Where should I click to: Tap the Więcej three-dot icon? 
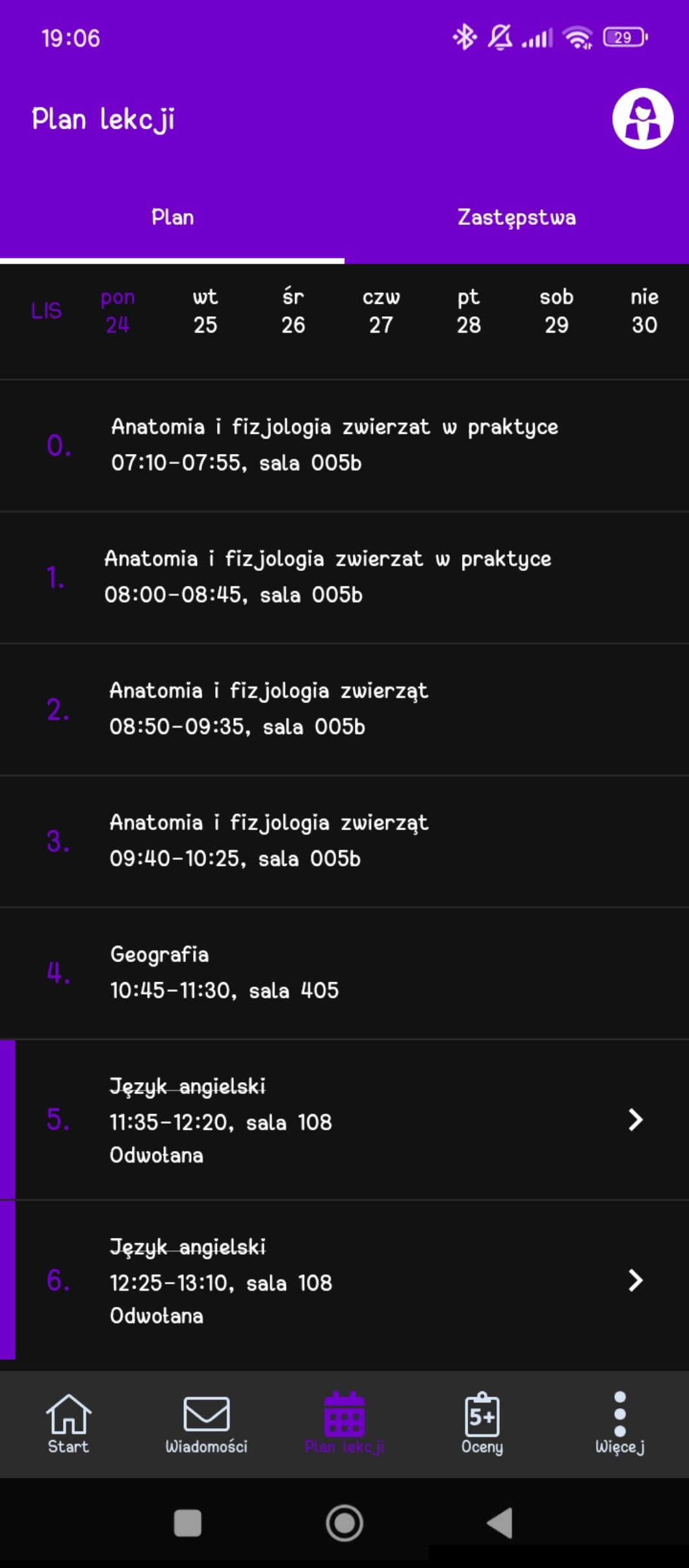[x=619, y=1415]
